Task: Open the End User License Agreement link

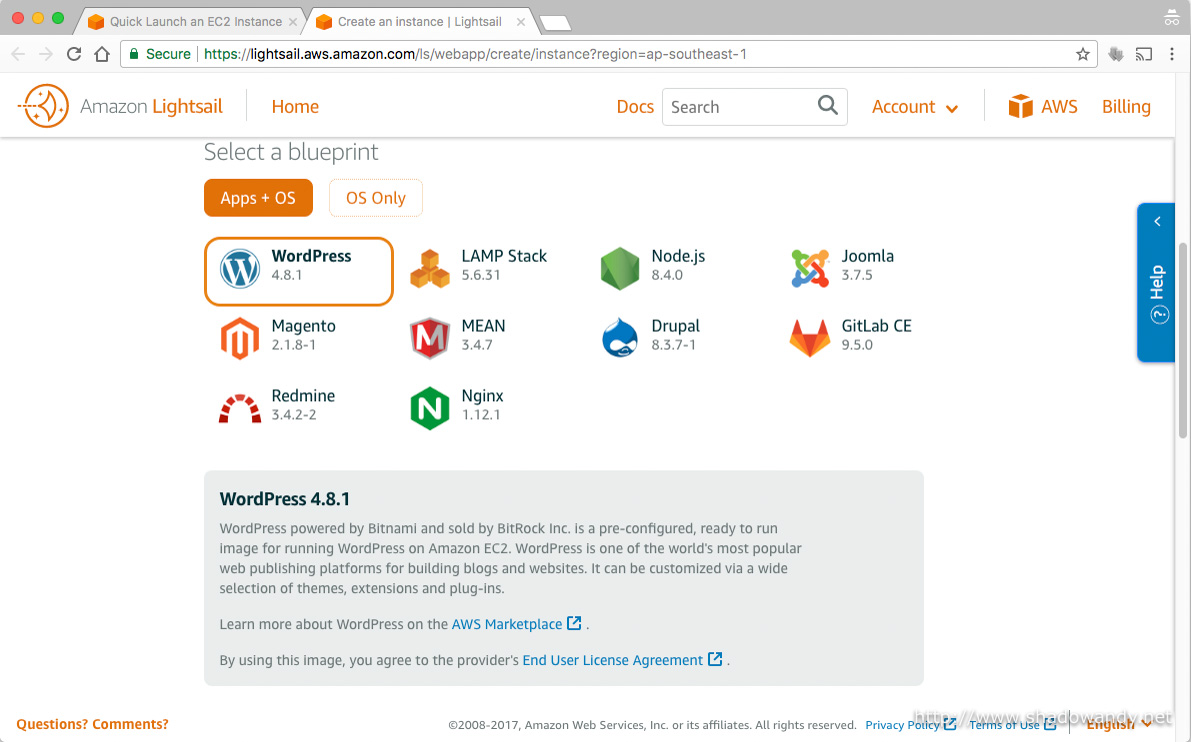Action: pyautogui.click(x=612, y=660)
